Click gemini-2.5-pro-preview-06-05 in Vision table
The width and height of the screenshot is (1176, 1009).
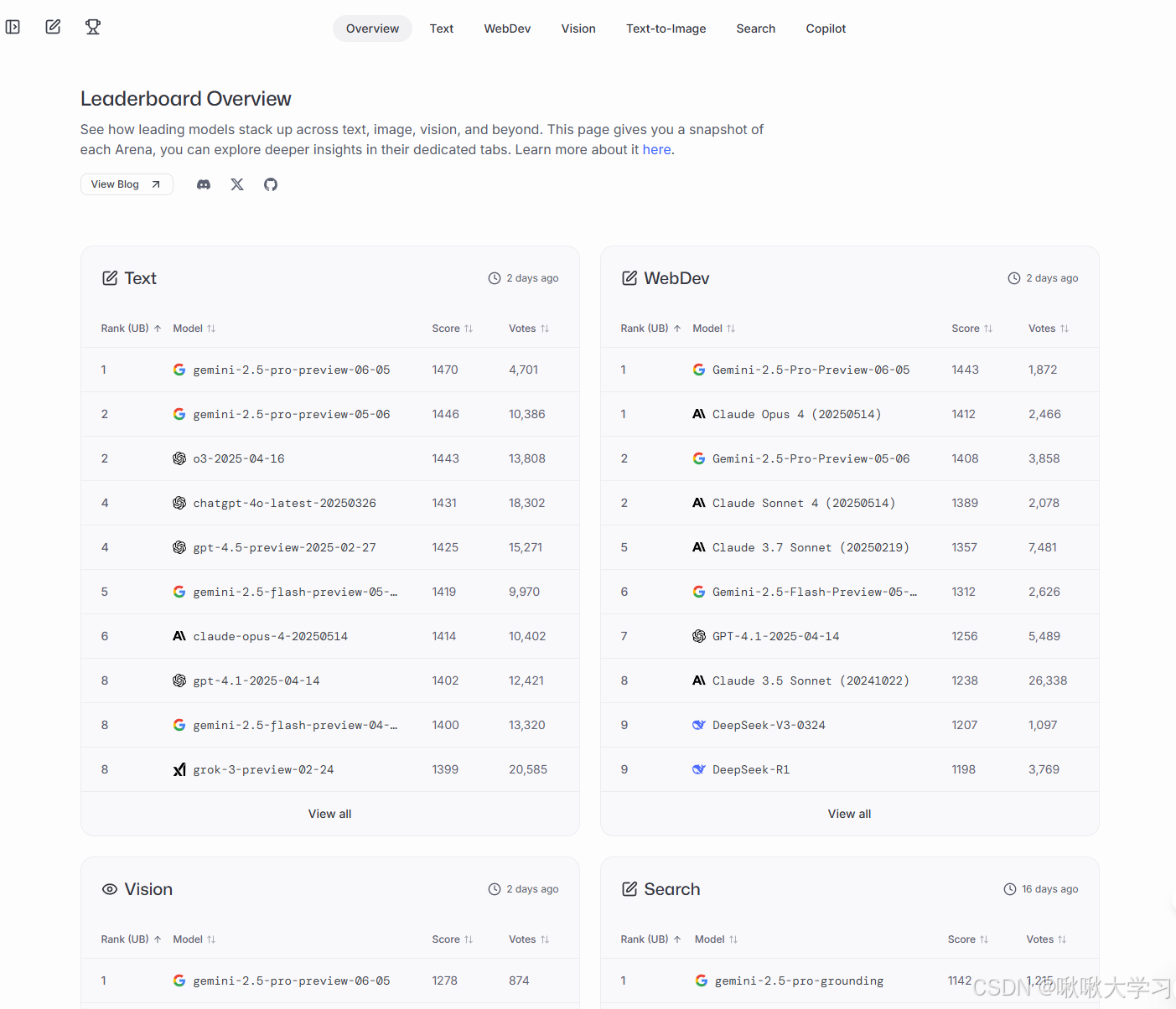tap(292, 981)
